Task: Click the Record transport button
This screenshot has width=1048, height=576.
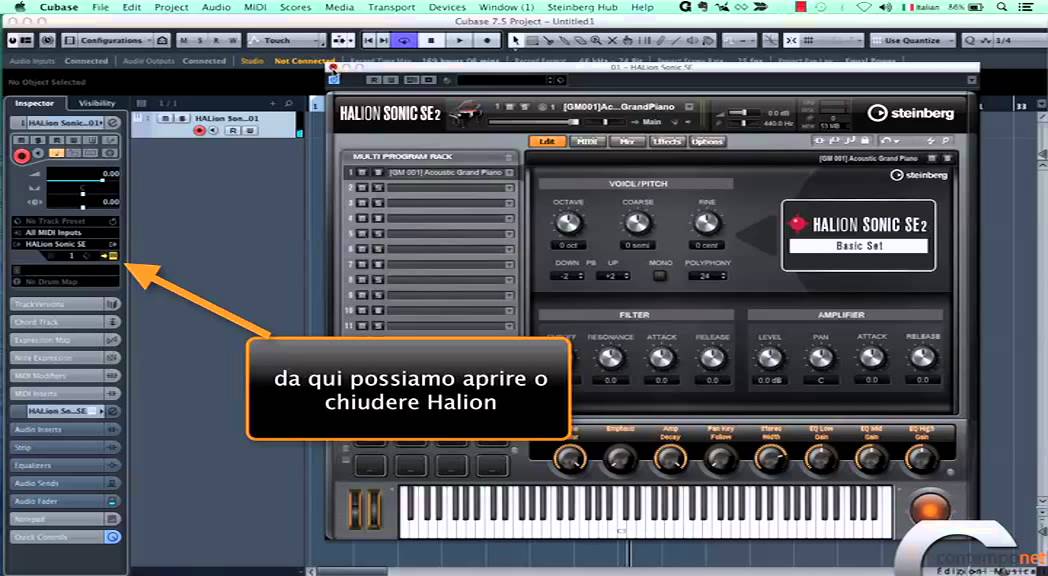Action: tap(487, 40)
